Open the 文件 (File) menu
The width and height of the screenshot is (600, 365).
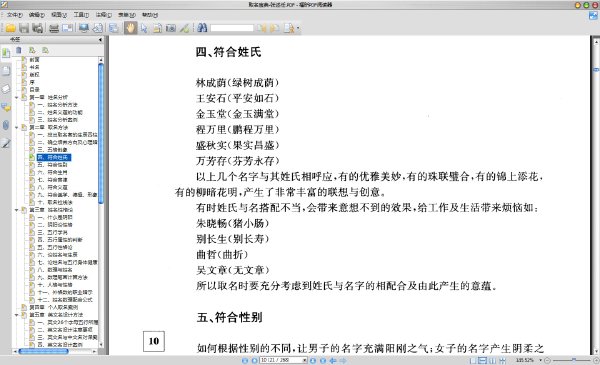pyautogui.click(x=15, y=15)
